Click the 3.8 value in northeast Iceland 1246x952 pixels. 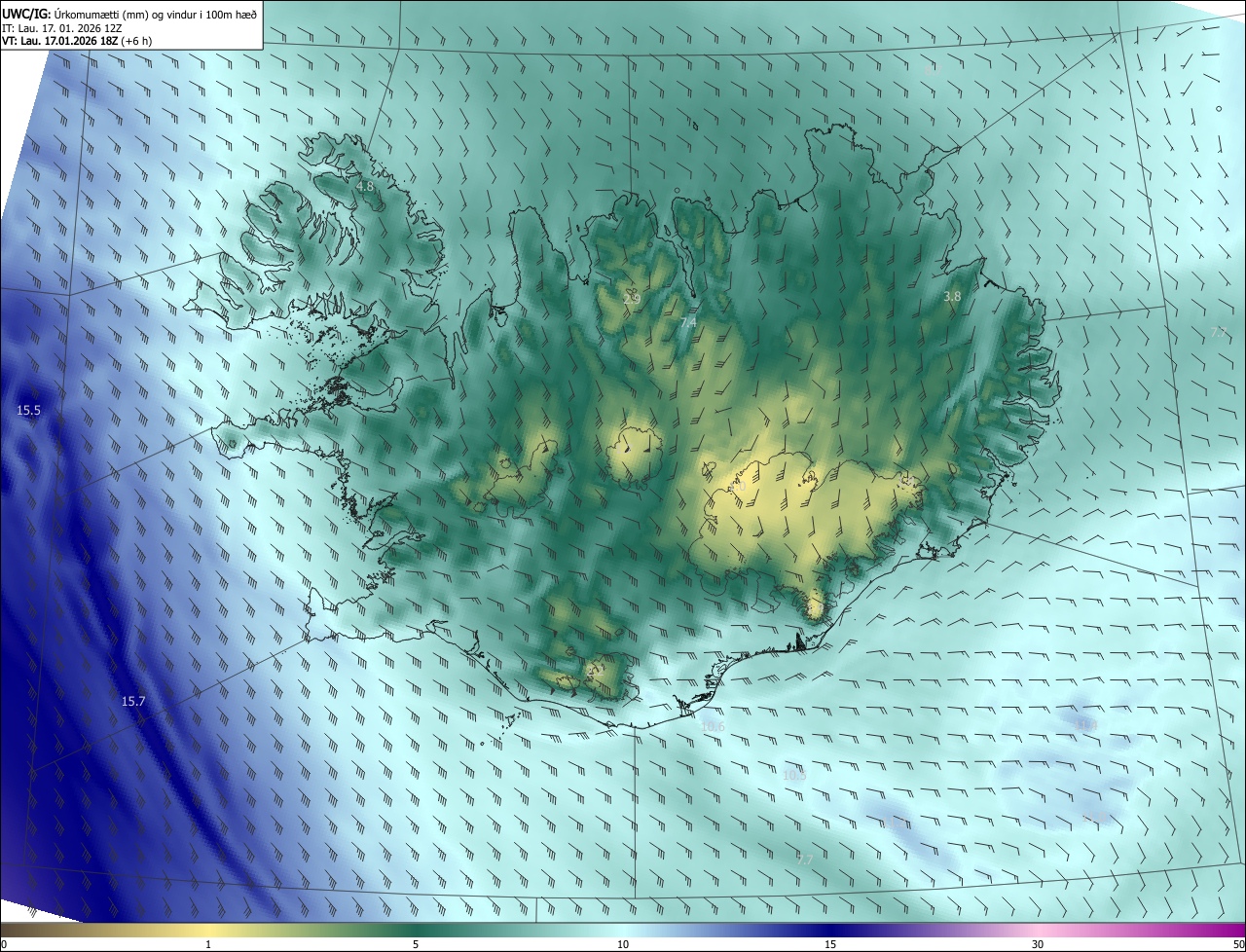[x=952, y=296]
